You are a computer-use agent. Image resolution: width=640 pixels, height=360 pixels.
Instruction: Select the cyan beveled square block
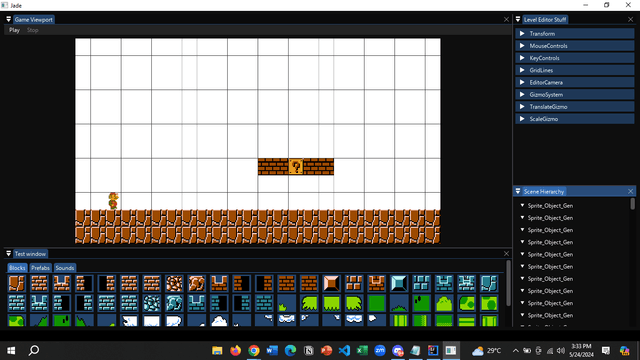(x=399, y=283)
